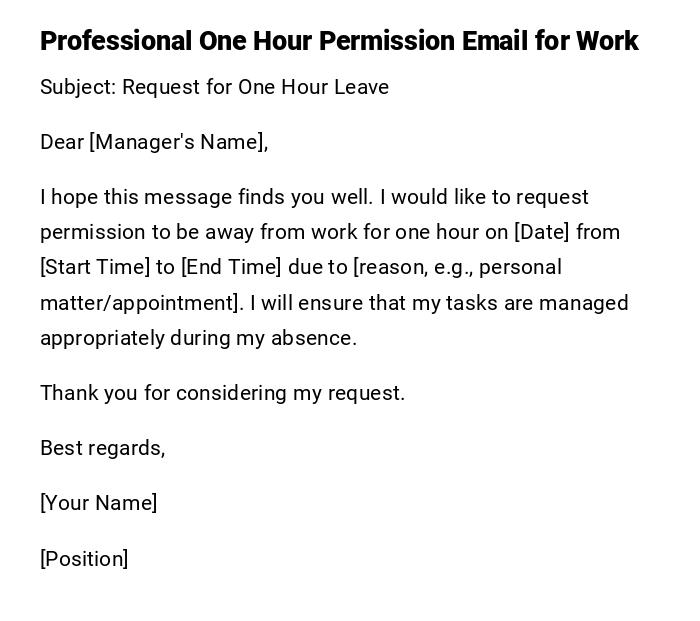Select the [Position] placeholder
Screen dimensions: 700x621
pos(84,559)
